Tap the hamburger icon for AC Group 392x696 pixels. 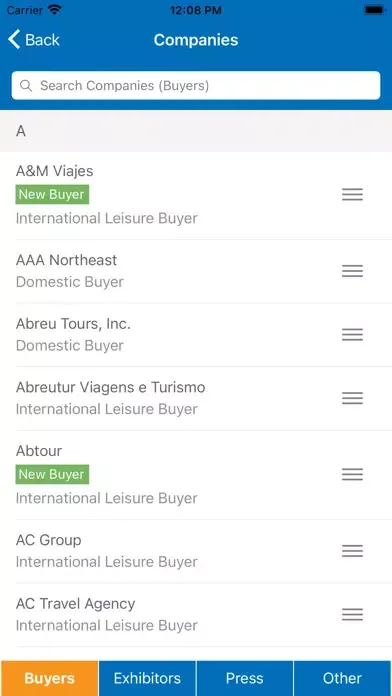(x=352, y=551)
